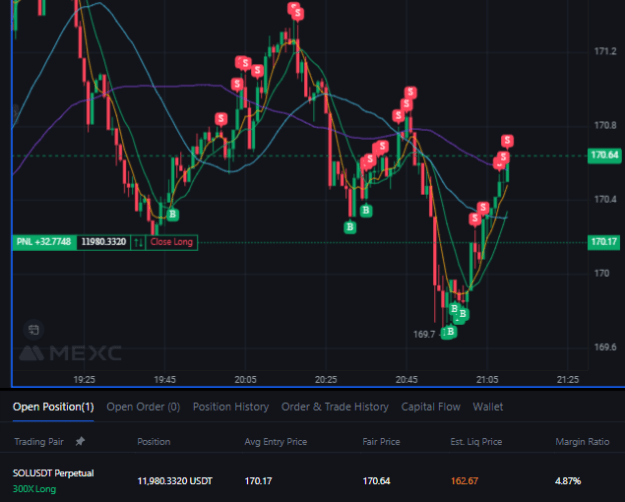Viewport: 625px width, 502px height.
Task: Click the 170.17 average entry price value
Action: (x=258, y=481)
